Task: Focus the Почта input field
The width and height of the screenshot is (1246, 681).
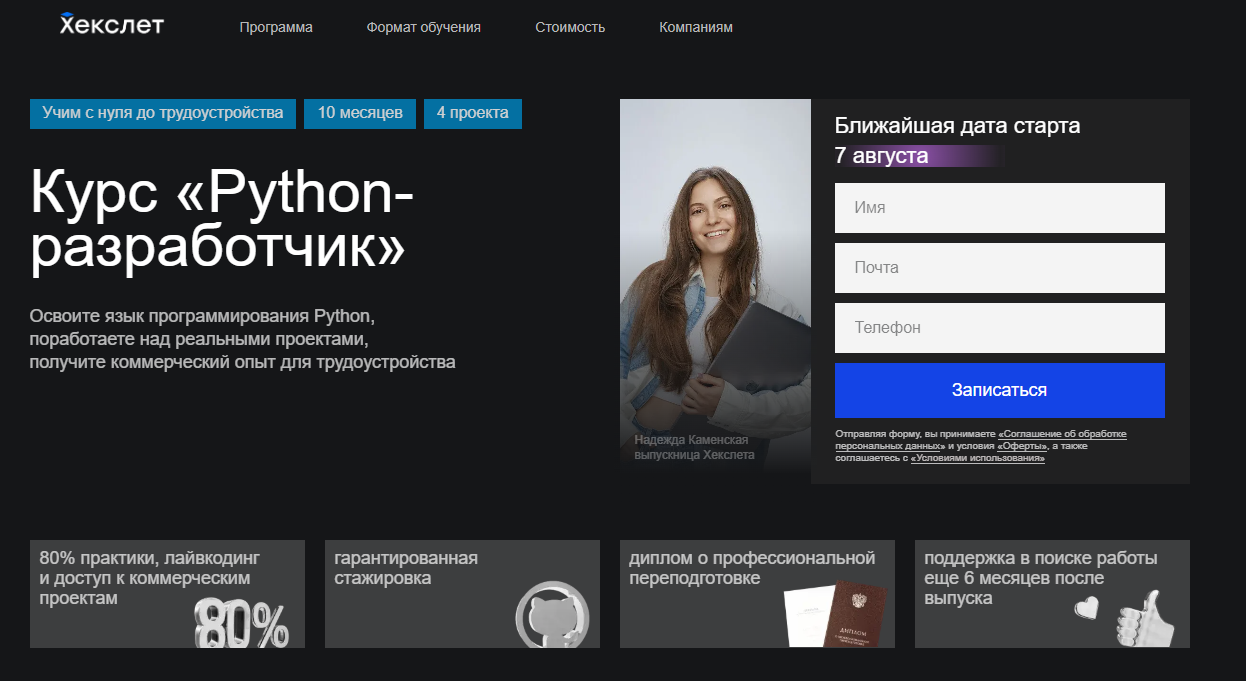Action: (1000, 268)
